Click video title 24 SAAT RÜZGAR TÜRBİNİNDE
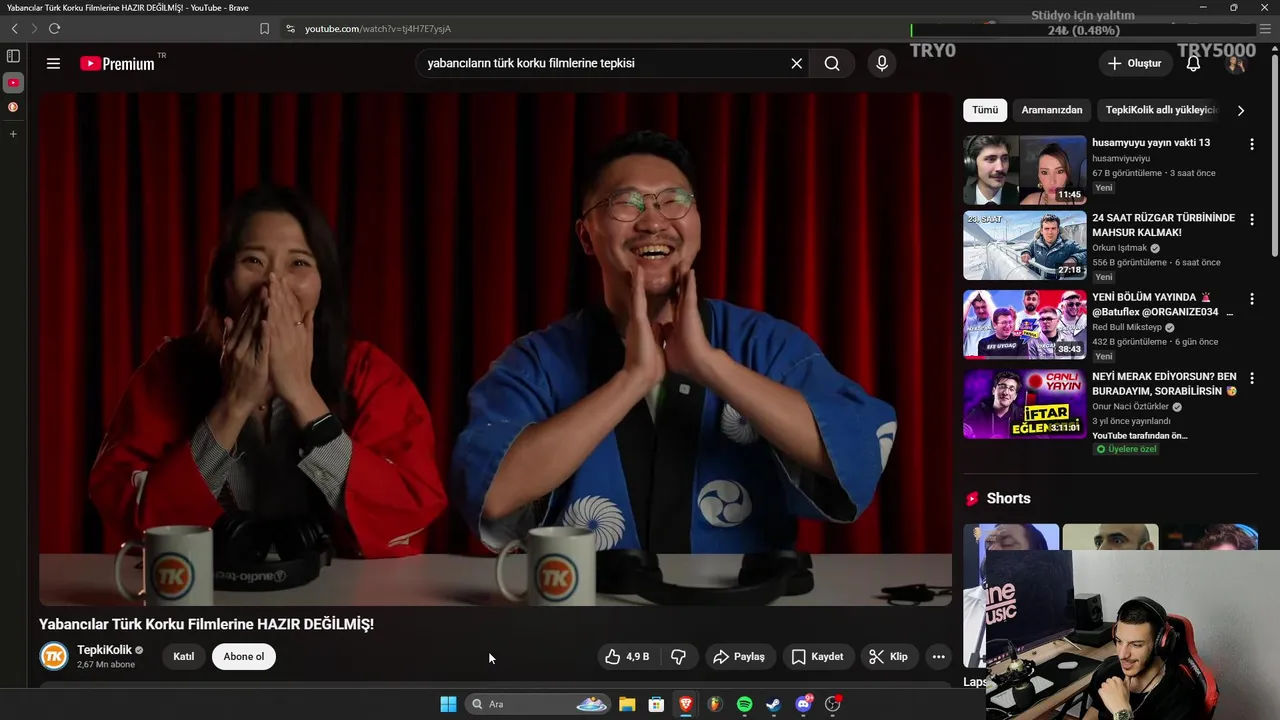1280x720 pixels. coord(1163,225)
